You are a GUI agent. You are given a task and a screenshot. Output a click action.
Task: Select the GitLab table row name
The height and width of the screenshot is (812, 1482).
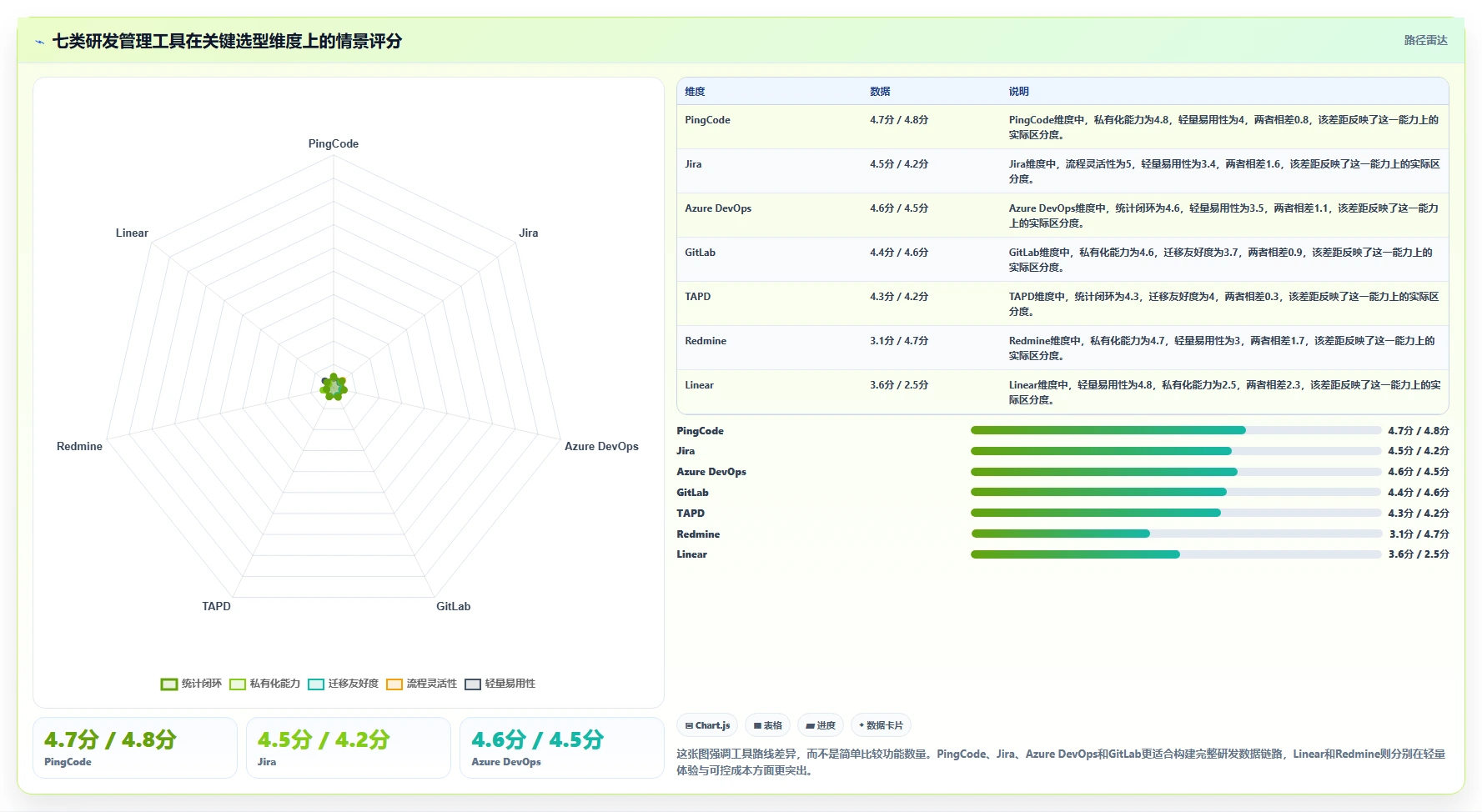700,253
